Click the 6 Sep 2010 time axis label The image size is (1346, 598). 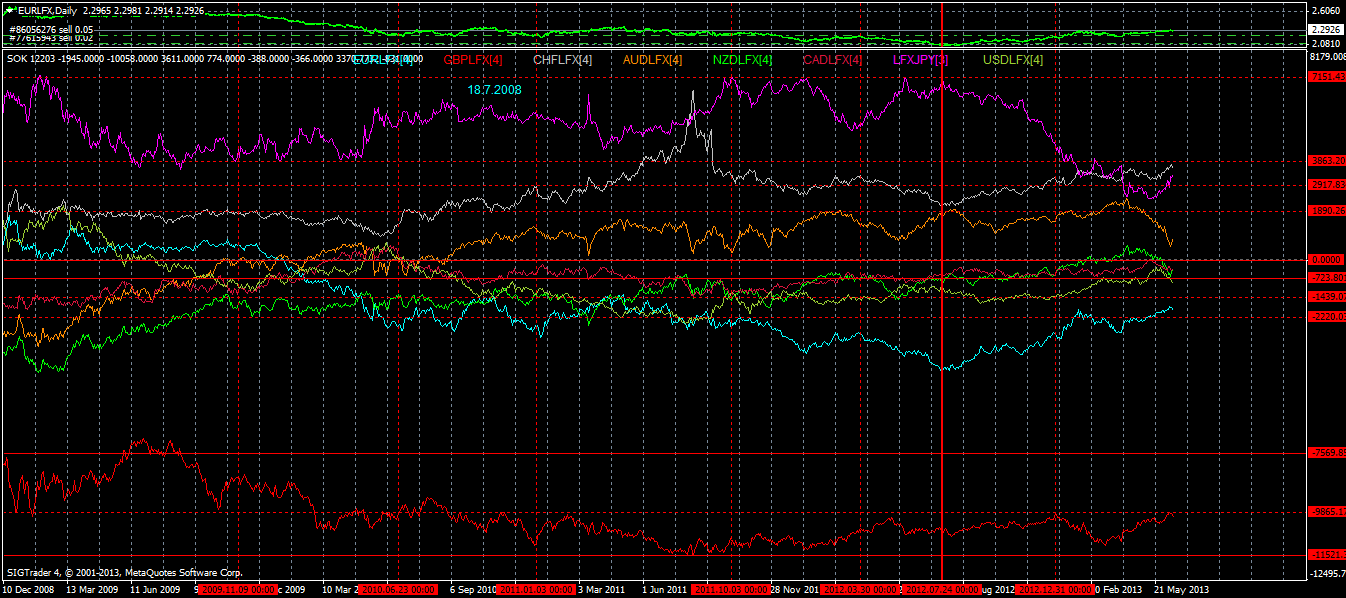[x=473, y=590]
